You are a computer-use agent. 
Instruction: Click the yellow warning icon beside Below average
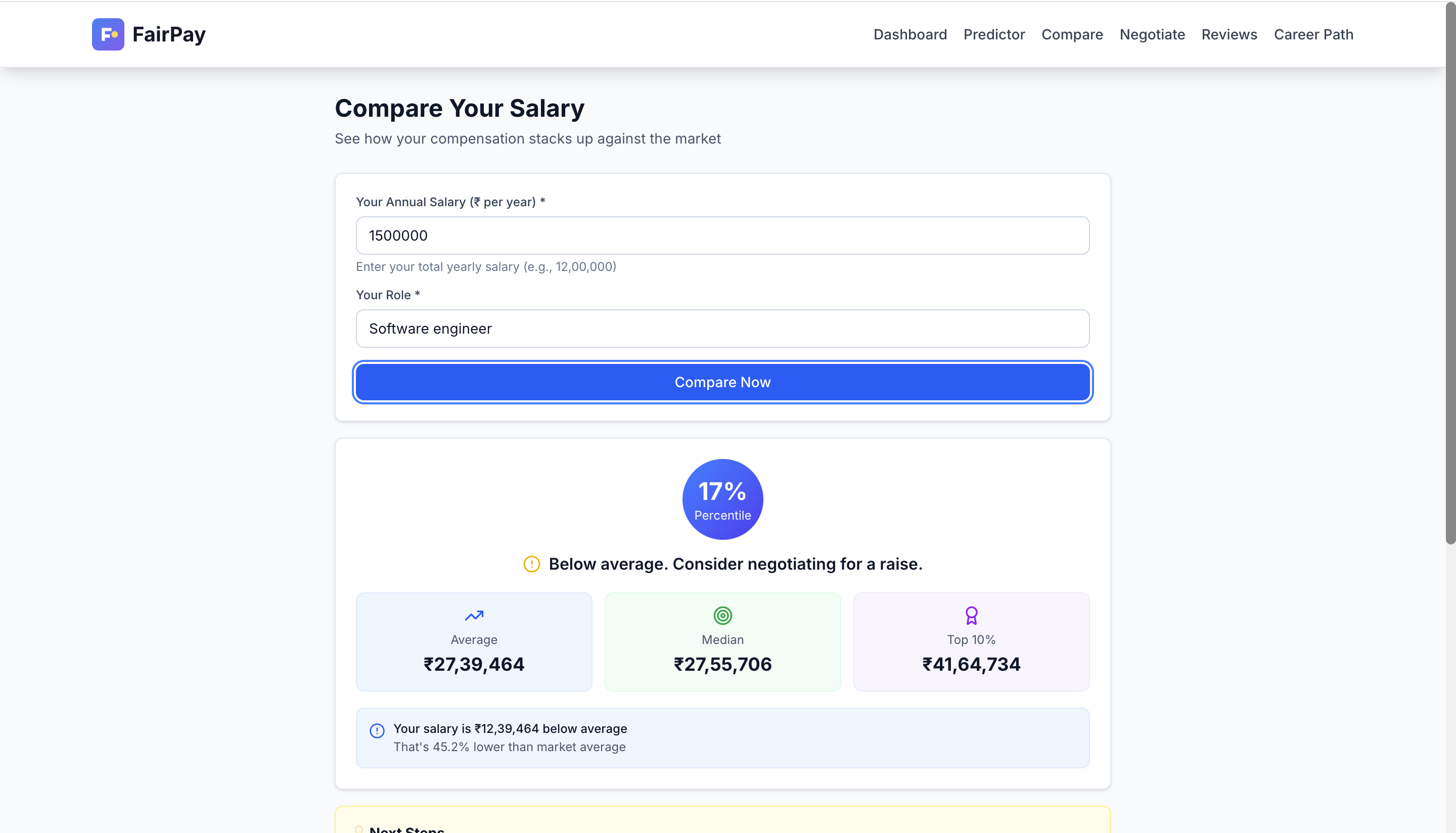pos(531,564)
